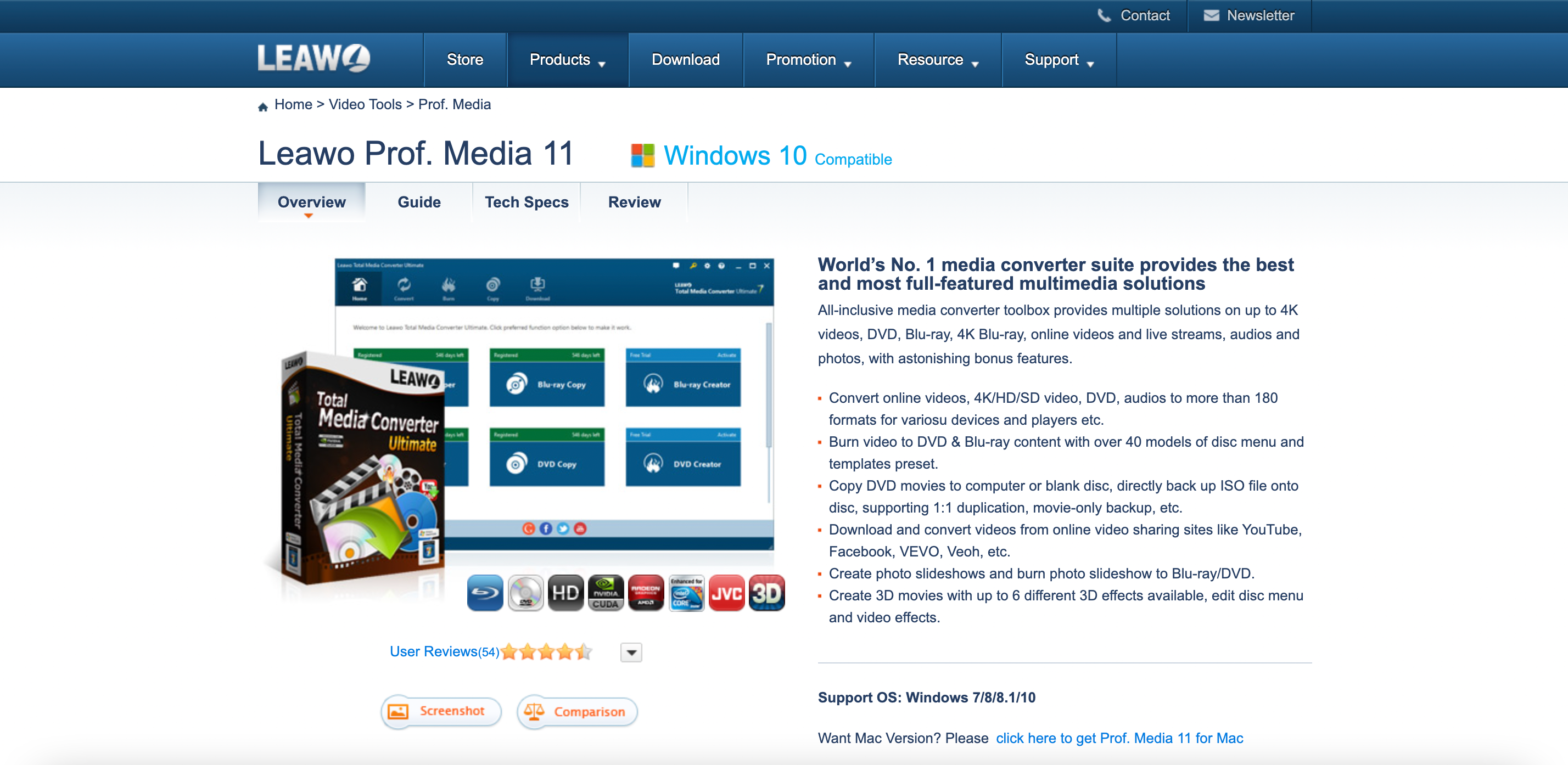Click the Blu-ray Copy tile in preview
This screenshot has height=765, width=1568.
(x=547, y=378)
